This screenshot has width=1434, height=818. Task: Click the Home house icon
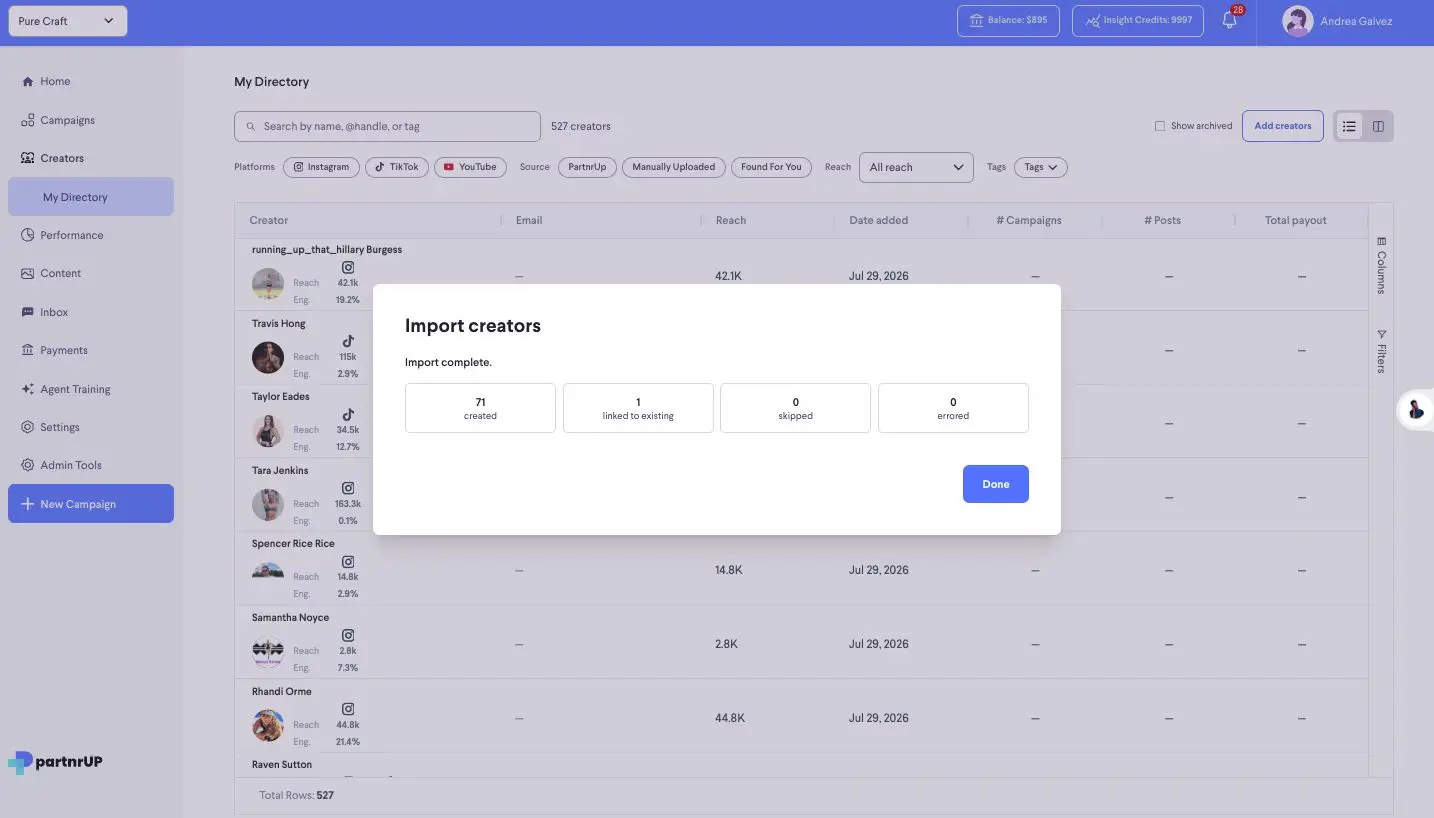(28, 82)
